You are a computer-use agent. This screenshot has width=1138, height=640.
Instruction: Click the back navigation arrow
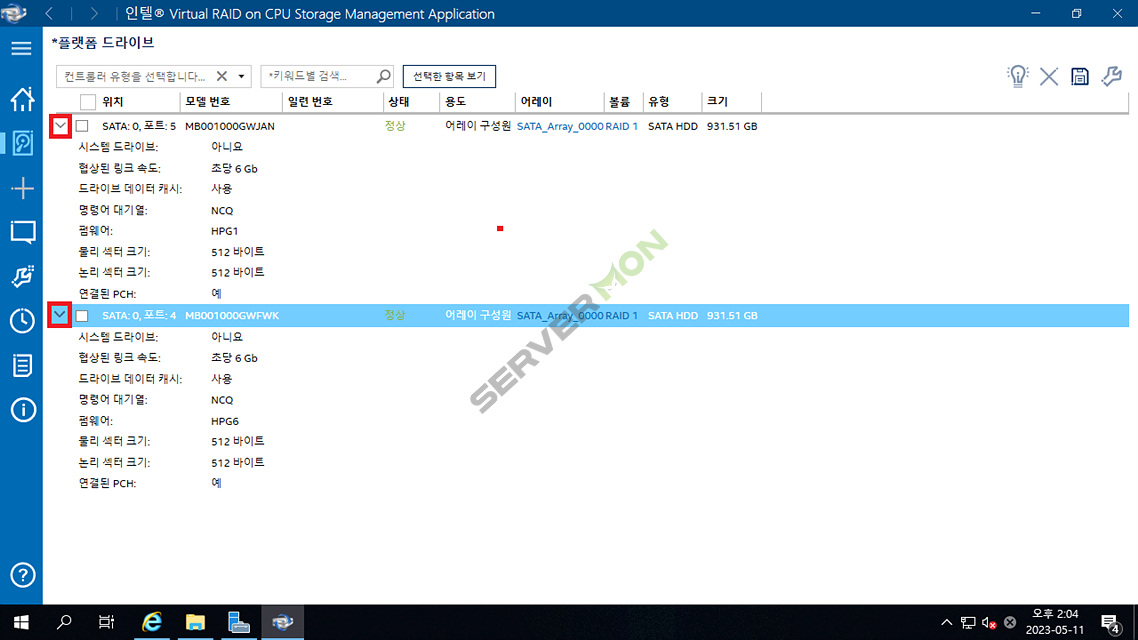(49, 14)
